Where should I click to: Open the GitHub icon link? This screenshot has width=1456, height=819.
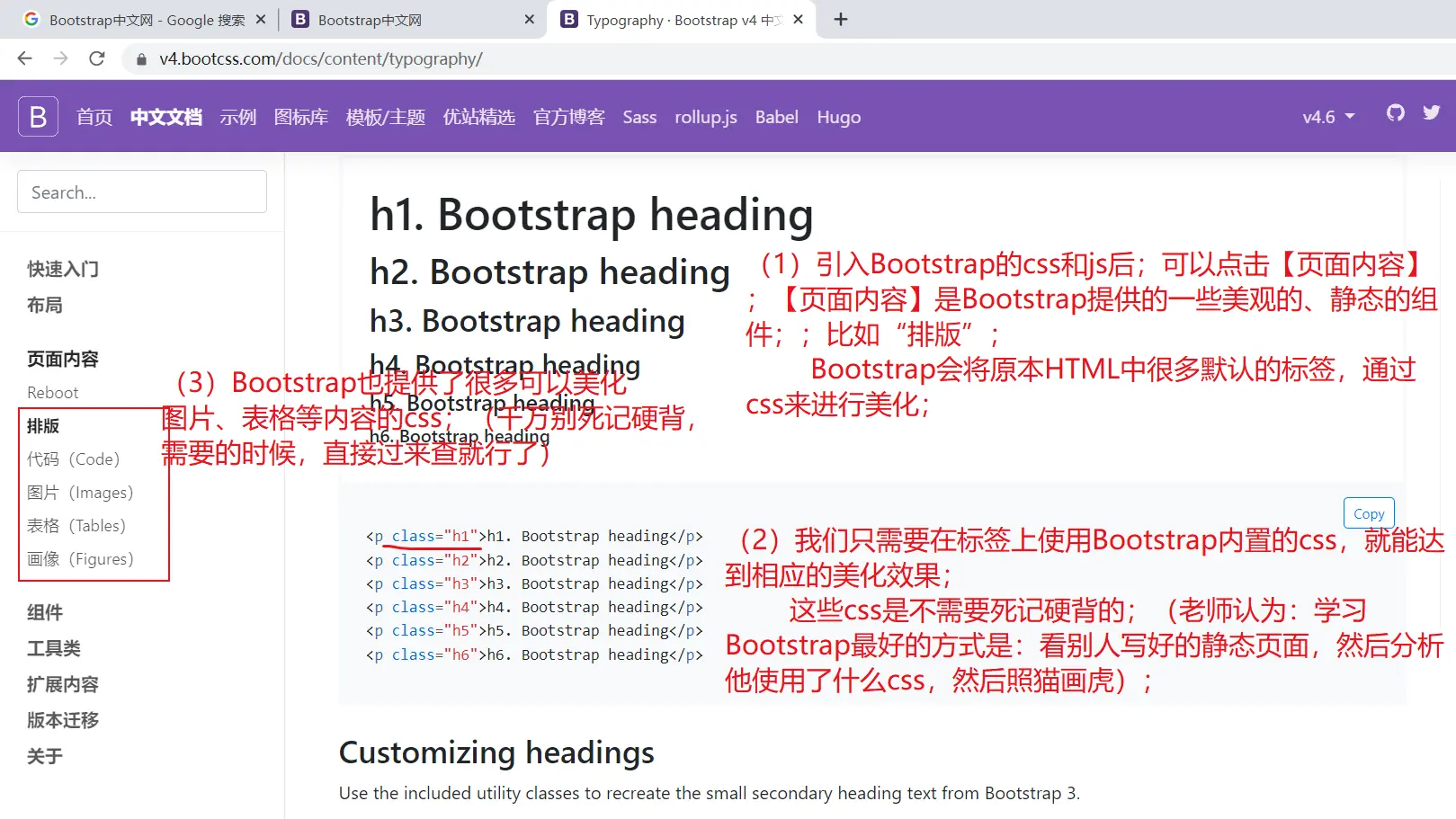(x=1395, y=113)
